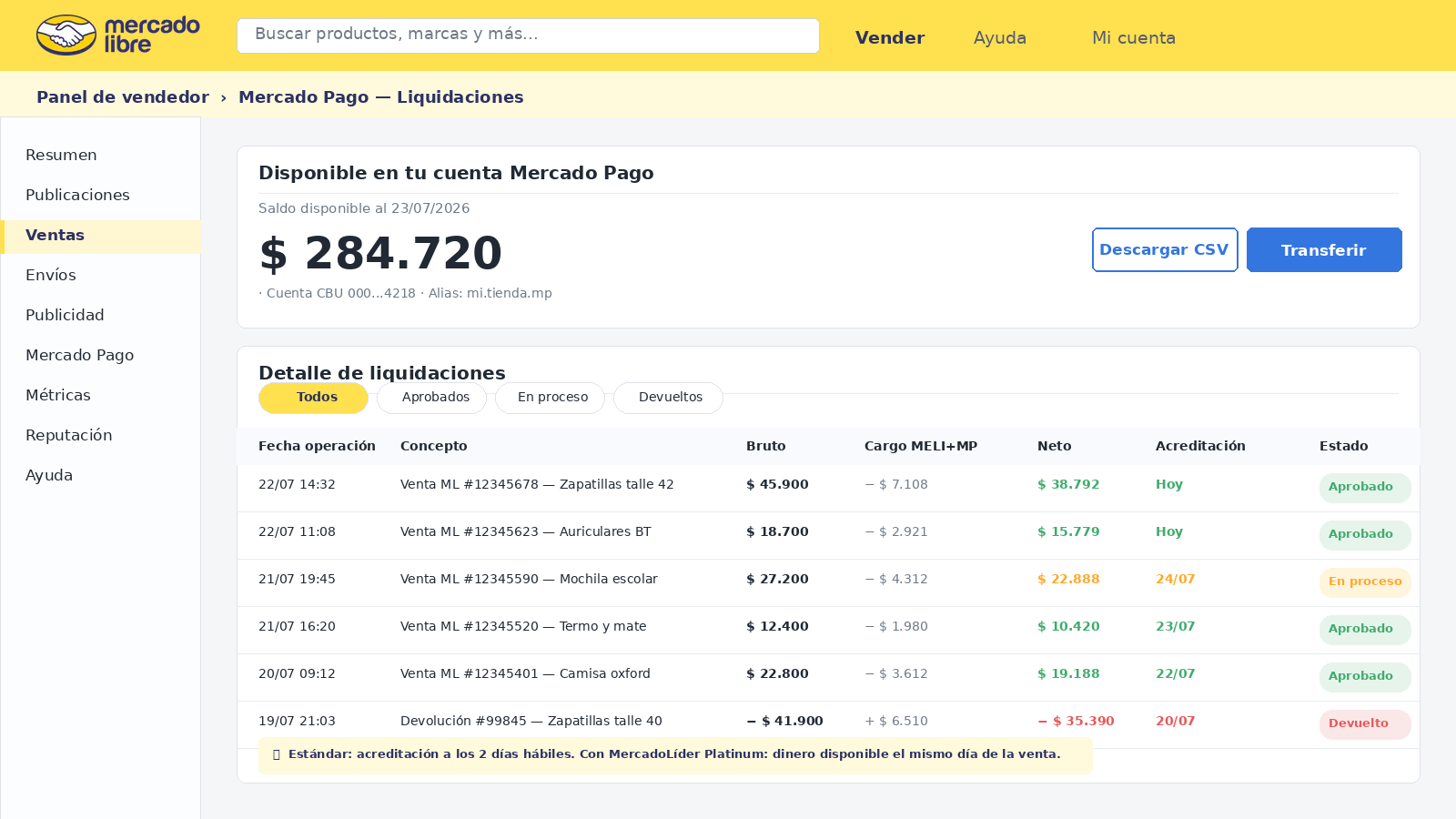Click bruto amount $ 45.900
Viewport: 1456px width, 819px height.
click(777, 484)
